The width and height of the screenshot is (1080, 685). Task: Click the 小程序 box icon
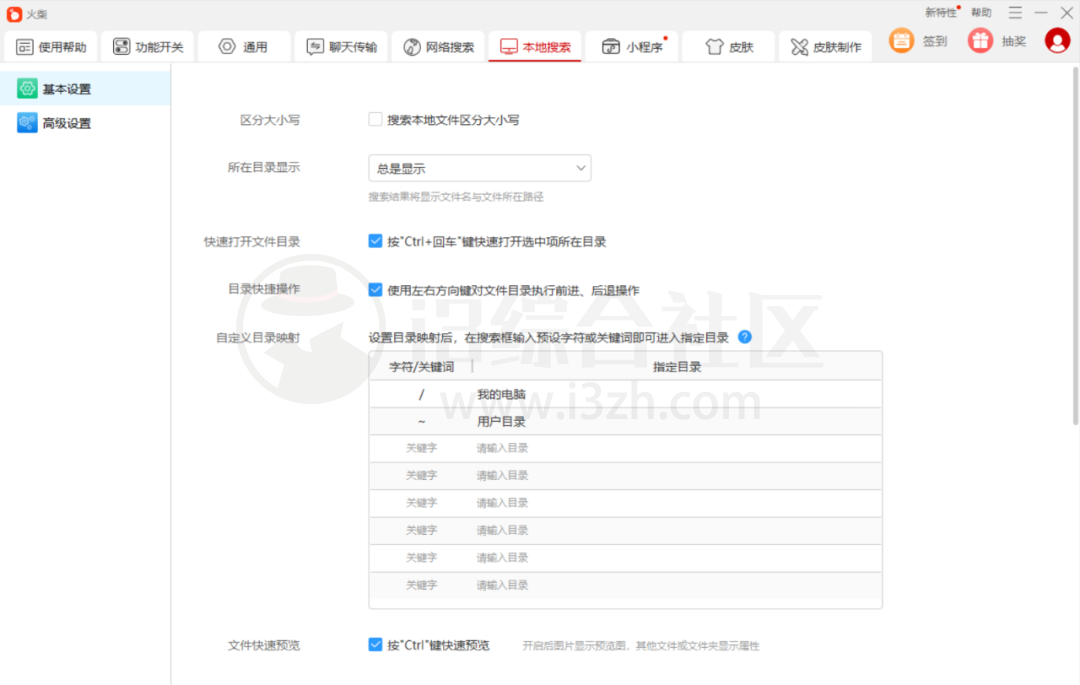click(610, 46)
